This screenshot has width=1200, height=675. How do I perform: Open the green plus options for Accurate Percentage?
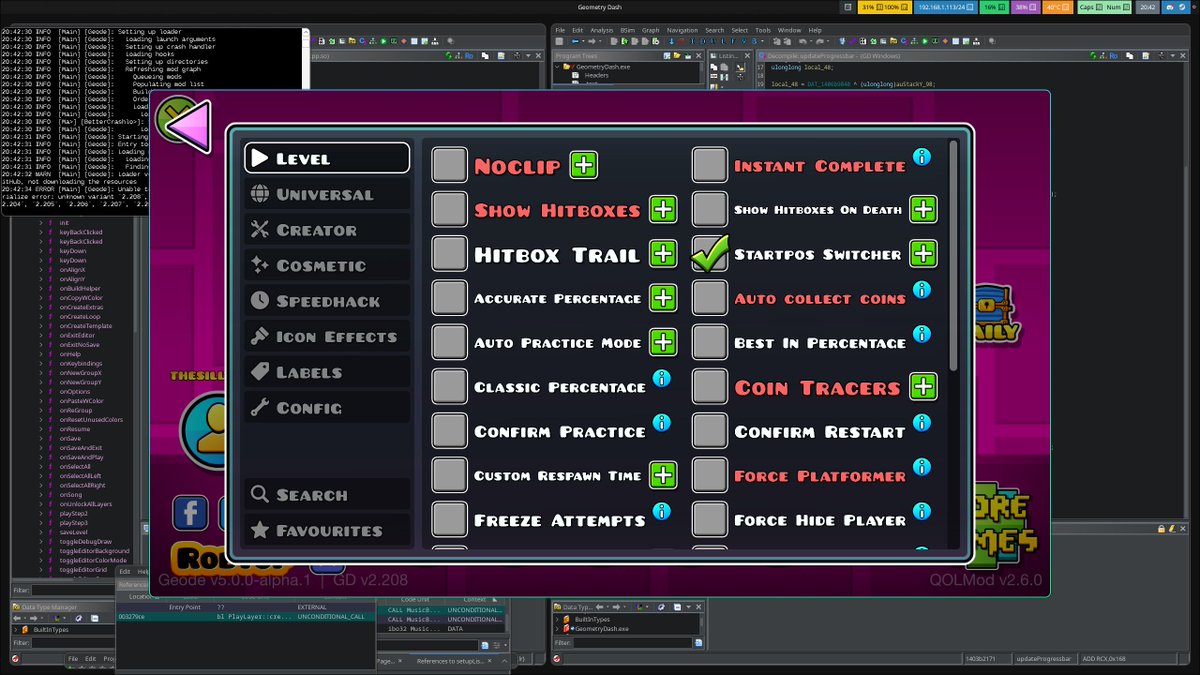click(663, 298)
